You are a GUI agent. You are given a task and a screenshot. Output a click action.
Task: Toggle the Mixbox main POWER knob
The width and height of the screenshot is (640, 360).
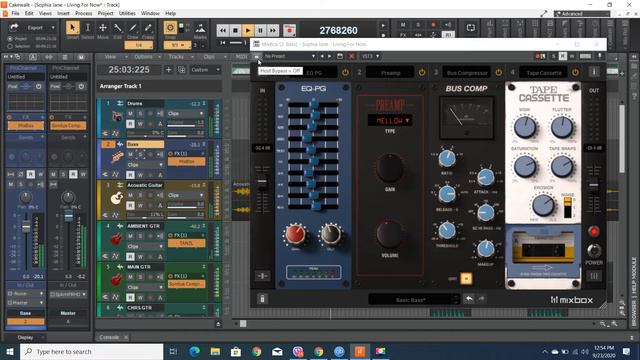click(x=594, y=250)
